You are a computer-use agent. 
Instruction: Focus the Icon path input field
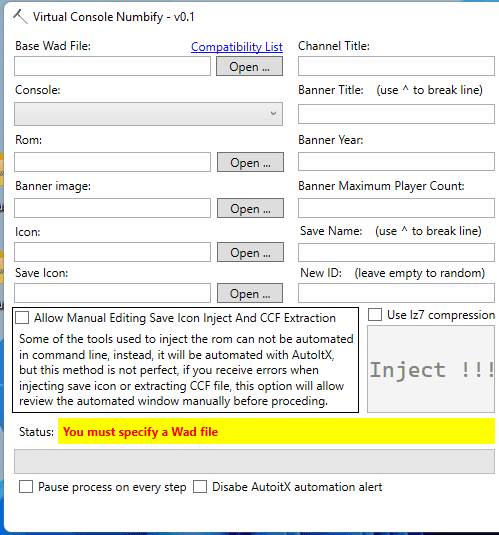click(x=112, y=252)
